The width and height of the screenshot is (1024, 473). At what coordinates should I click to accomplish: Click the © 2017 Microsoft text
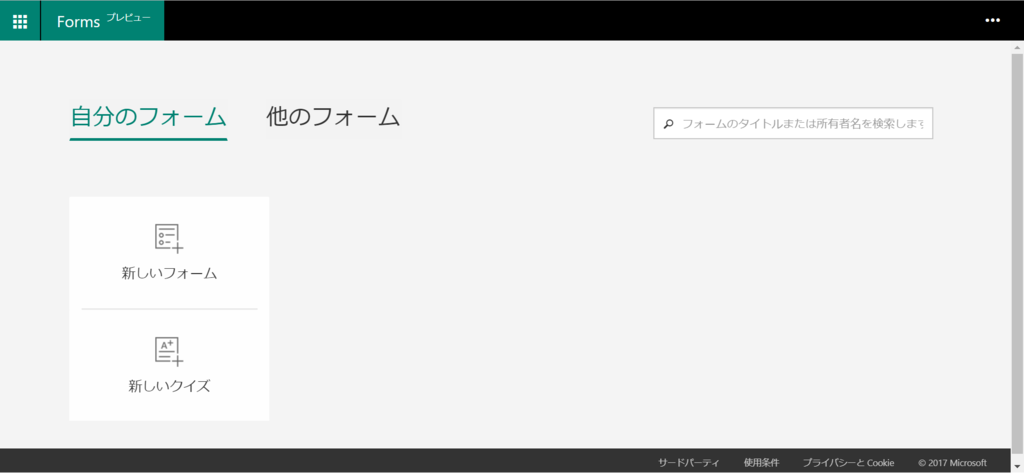952,463
